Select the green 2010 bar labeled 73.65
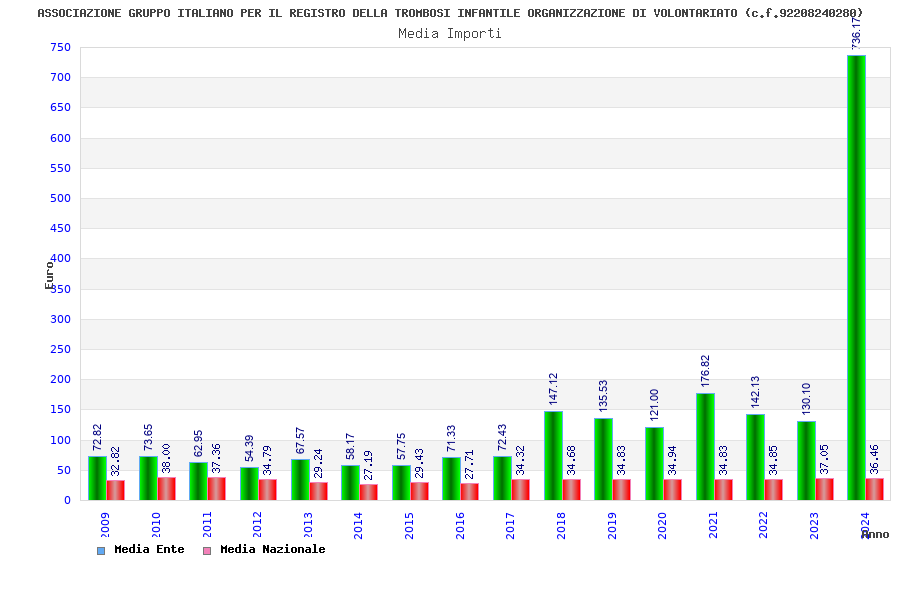900x600 pixels. (x=149, y=478)
